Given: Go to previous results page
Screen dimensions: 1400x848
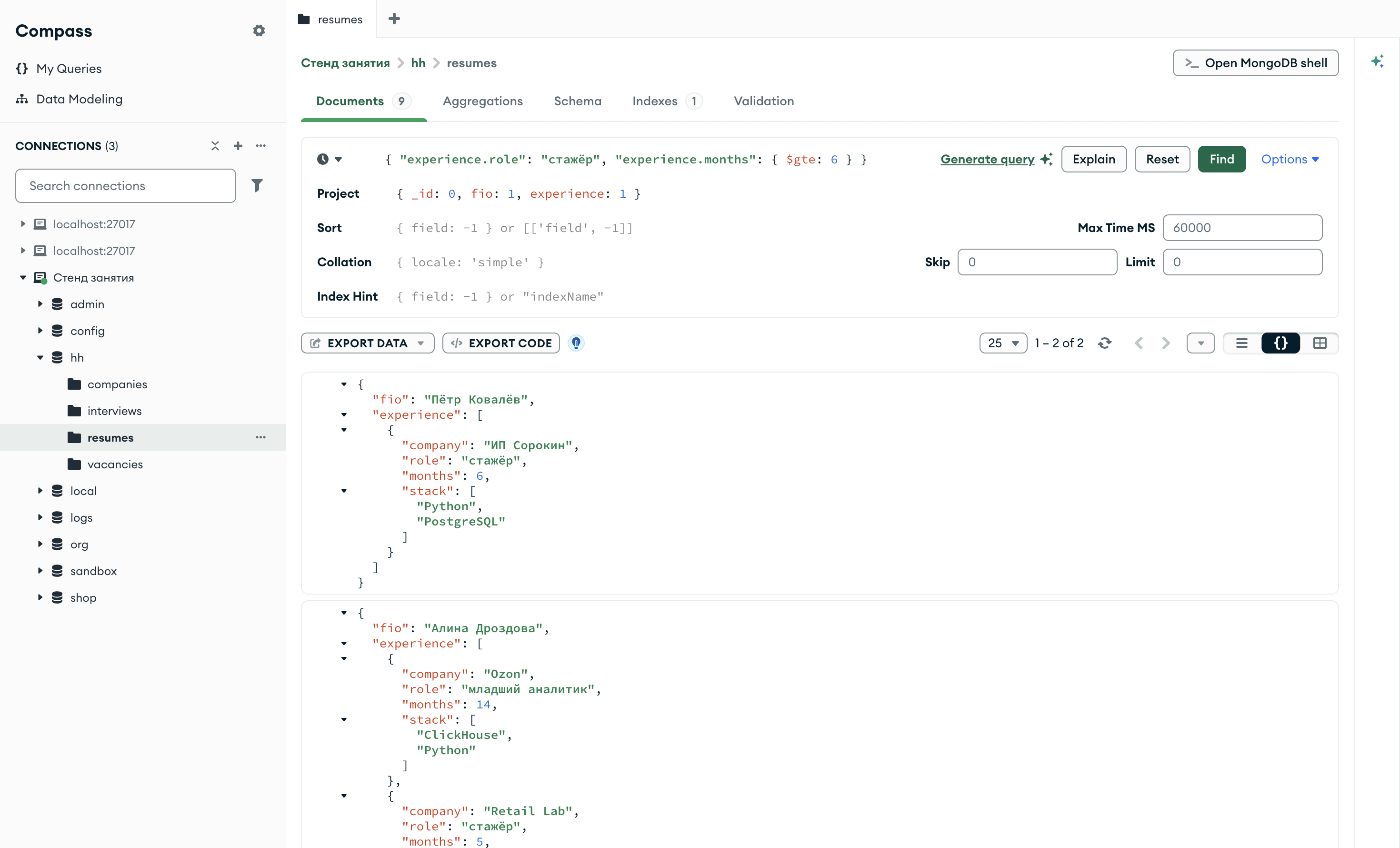Looking at the screenshot, I should tap(1139, 343).
